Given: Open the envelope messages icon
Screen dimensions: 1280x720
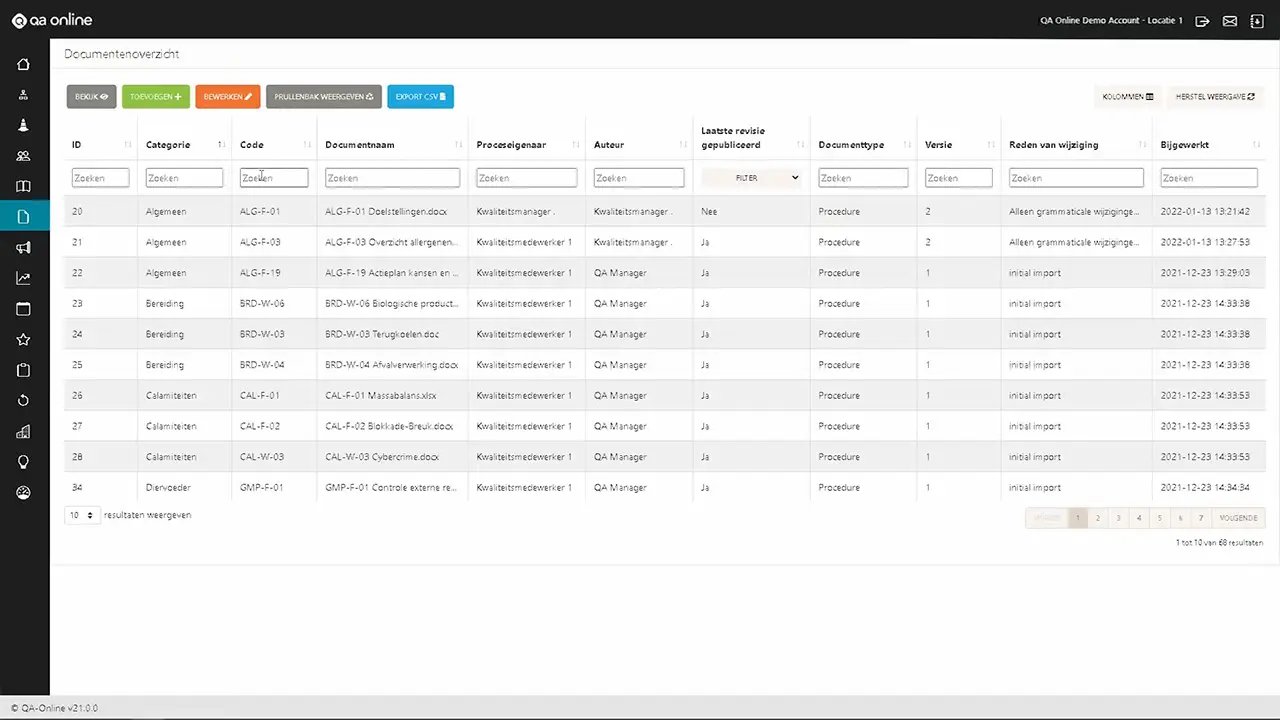Looking at the screenshot, I should (1230, 20).
